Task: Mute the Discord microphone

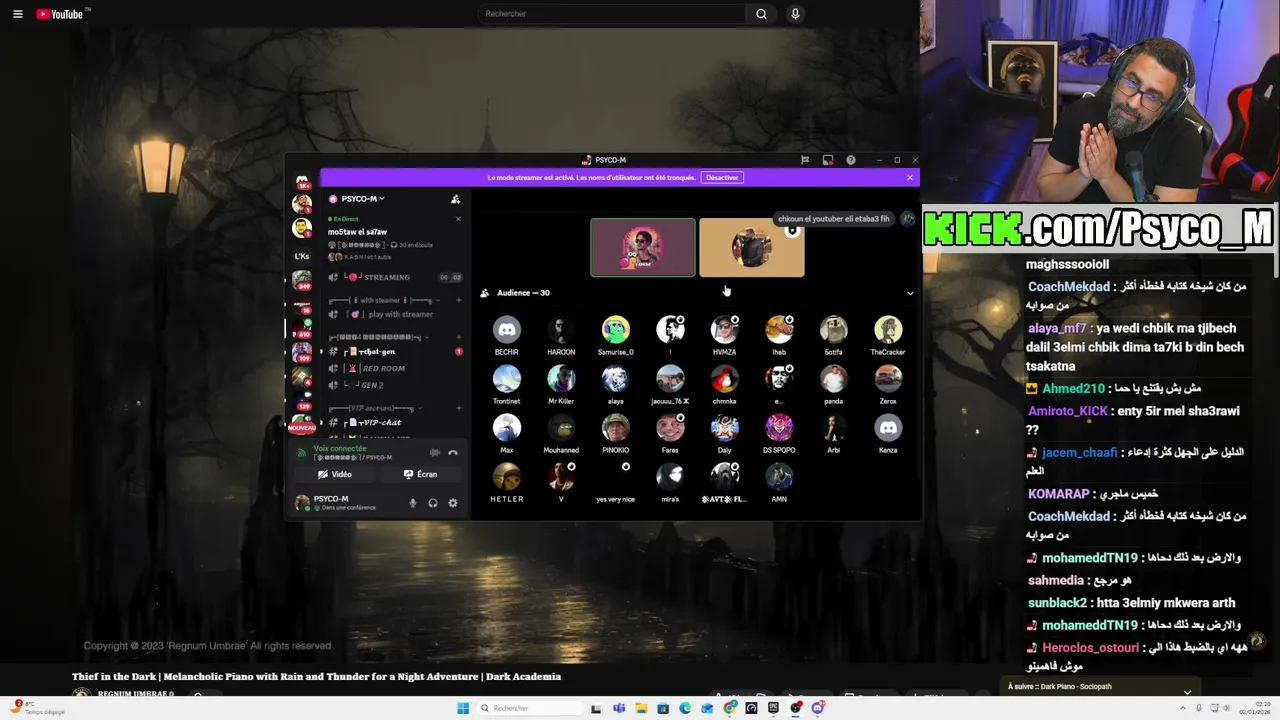Action: coord(413,503)
